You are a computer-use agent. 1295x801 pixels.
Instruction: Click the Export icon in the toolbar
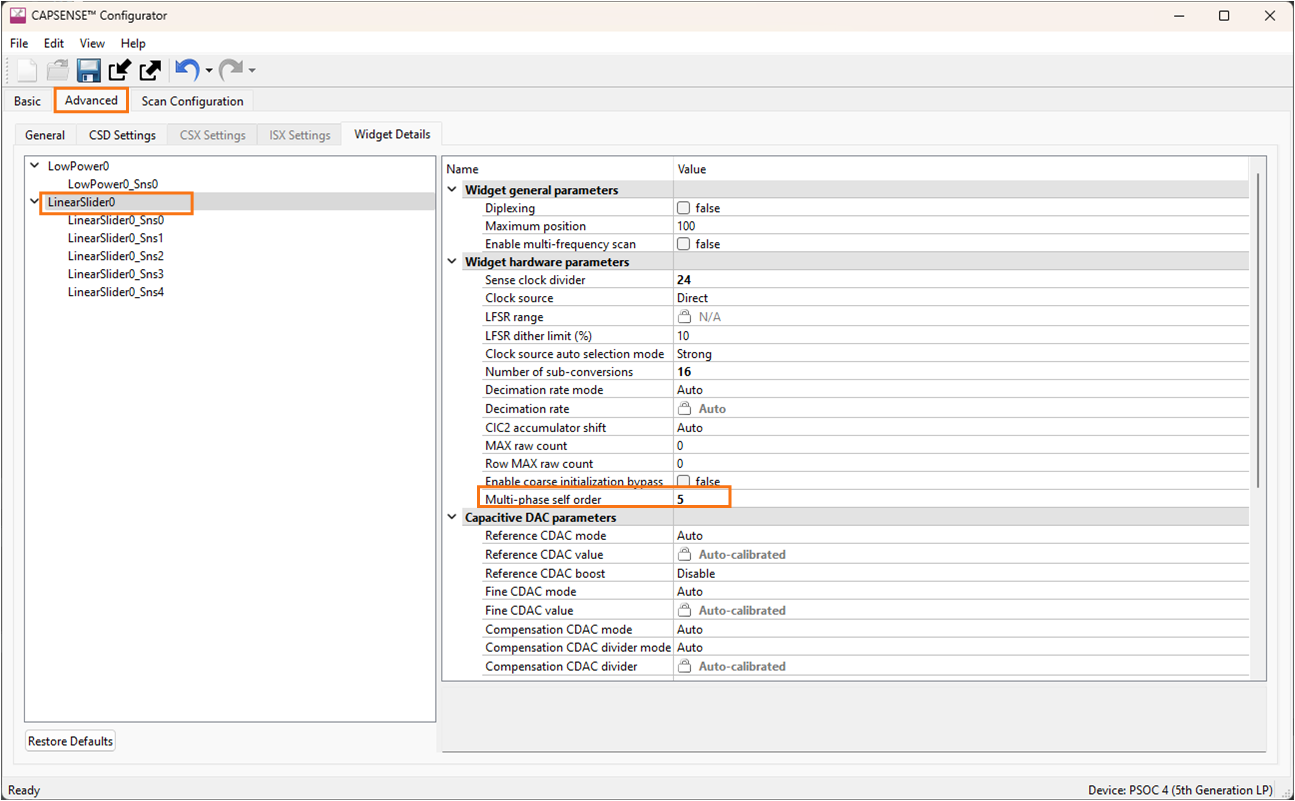pyautogui.click(x=150, y=70)
